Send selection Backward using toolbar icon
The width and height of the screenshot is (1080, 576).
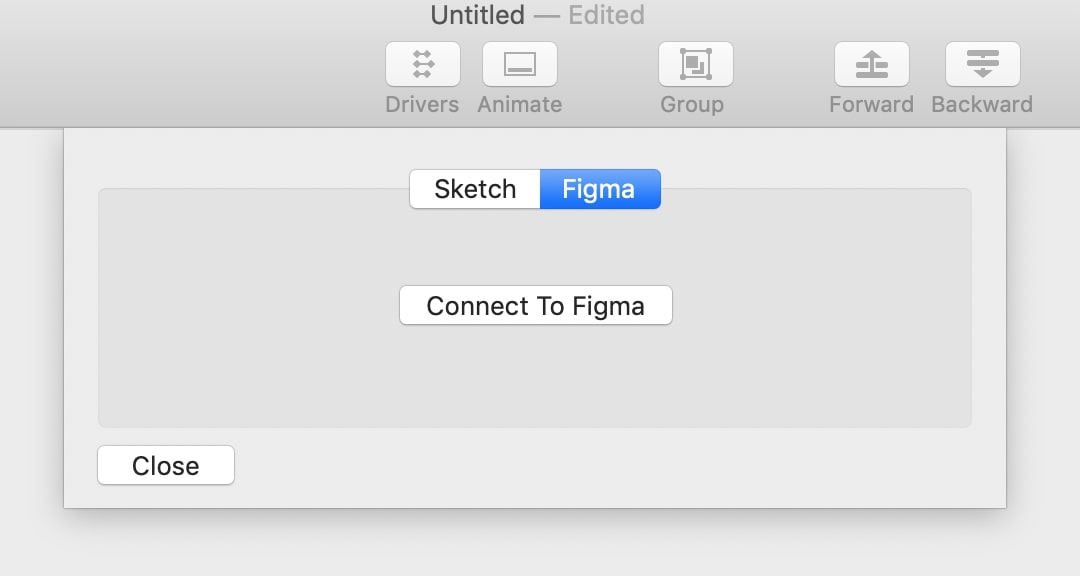pyautogui.click(x=982, y=64)
